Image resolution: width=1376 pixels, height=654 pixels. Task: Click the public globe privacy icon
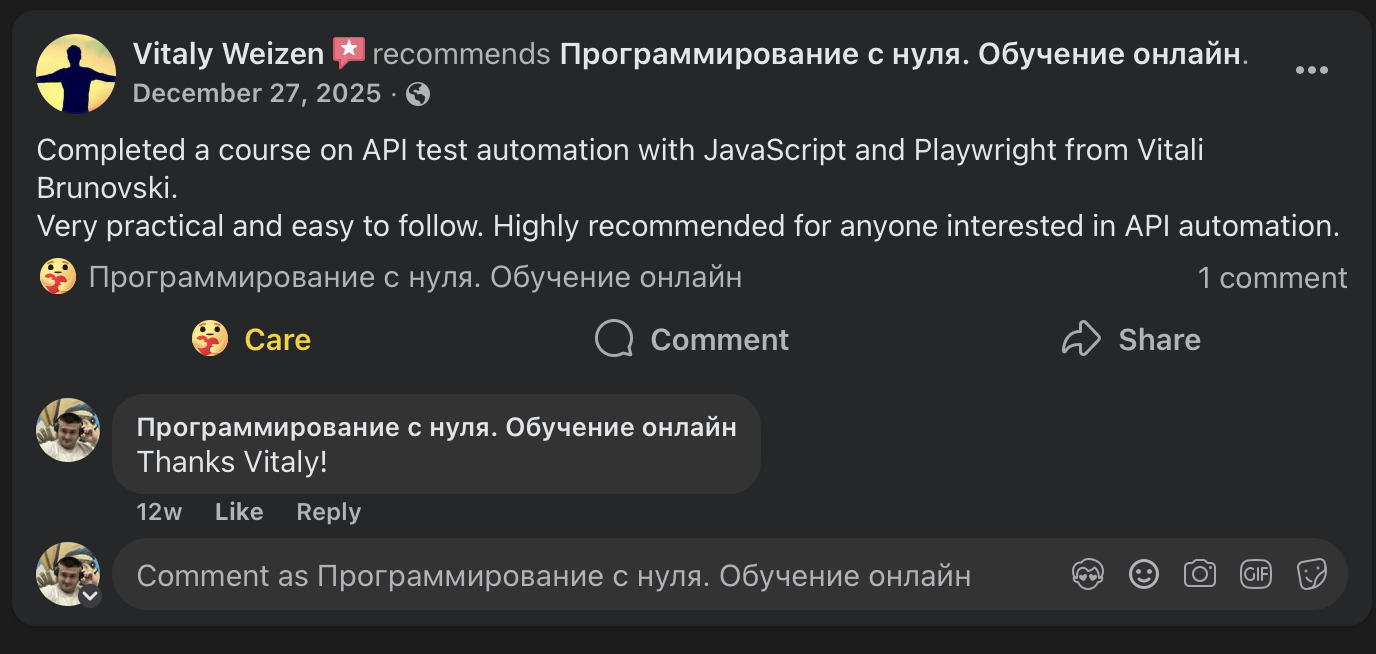click(x=419, y=94)
